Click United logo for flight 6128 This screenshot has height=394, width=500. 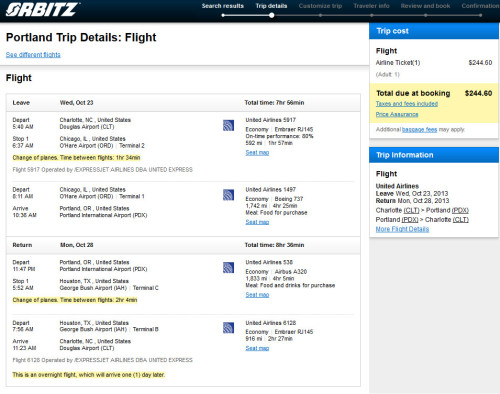pos(228,328)
